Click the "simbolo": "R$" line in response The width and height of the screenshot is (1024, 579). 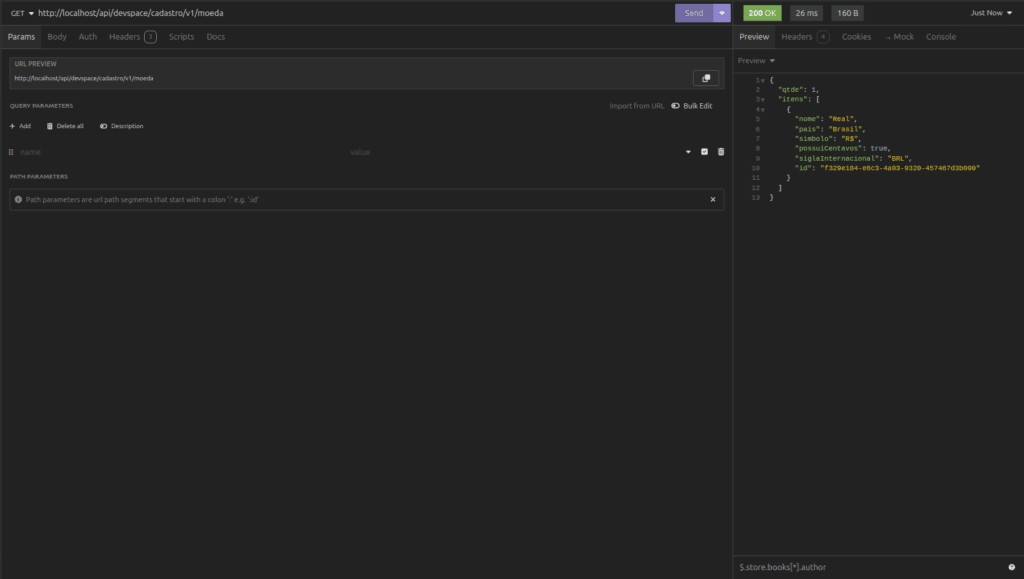(x=828, y=139)
